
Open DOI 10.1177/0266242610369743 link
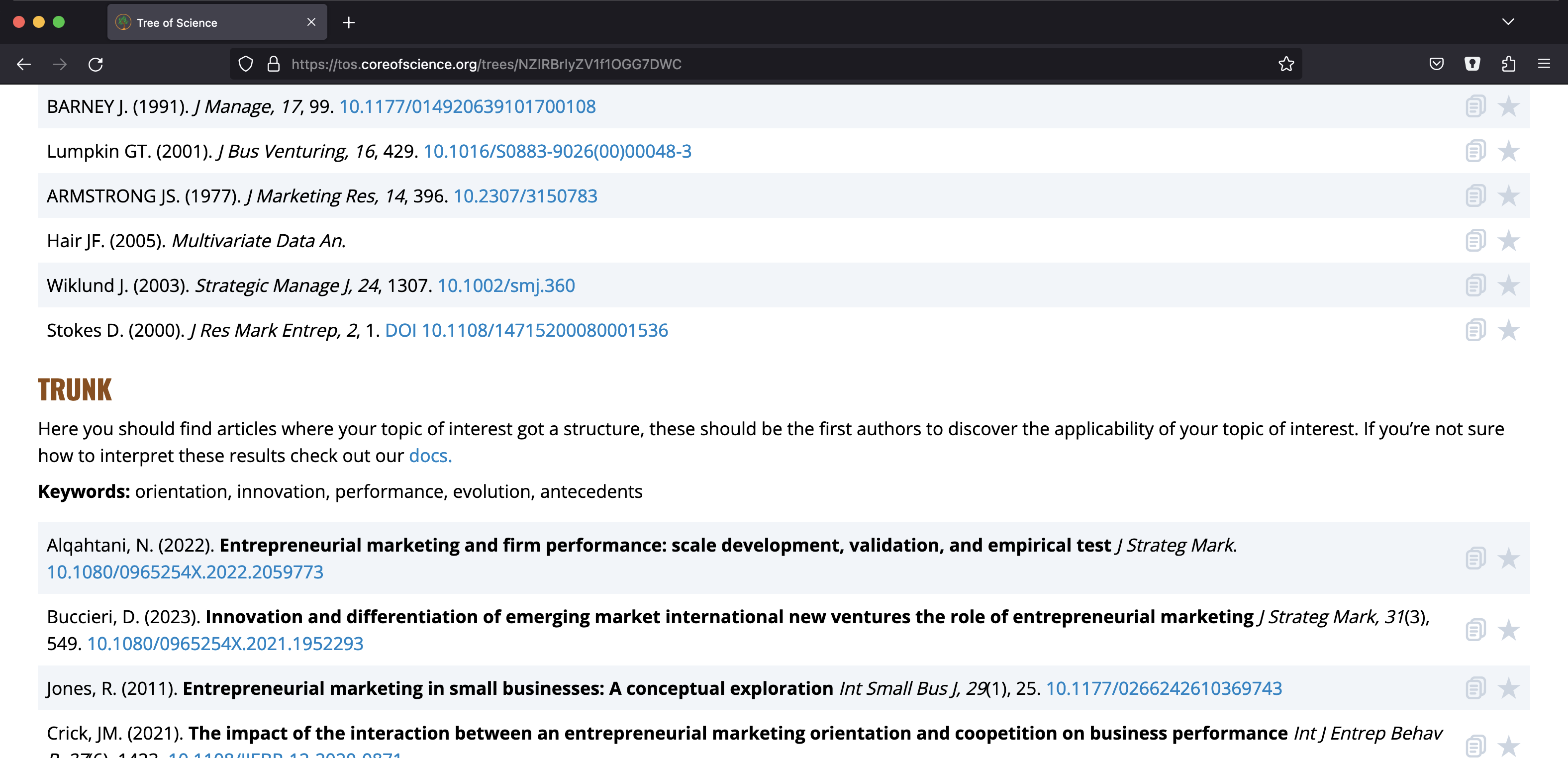[x=1163, y=688]
